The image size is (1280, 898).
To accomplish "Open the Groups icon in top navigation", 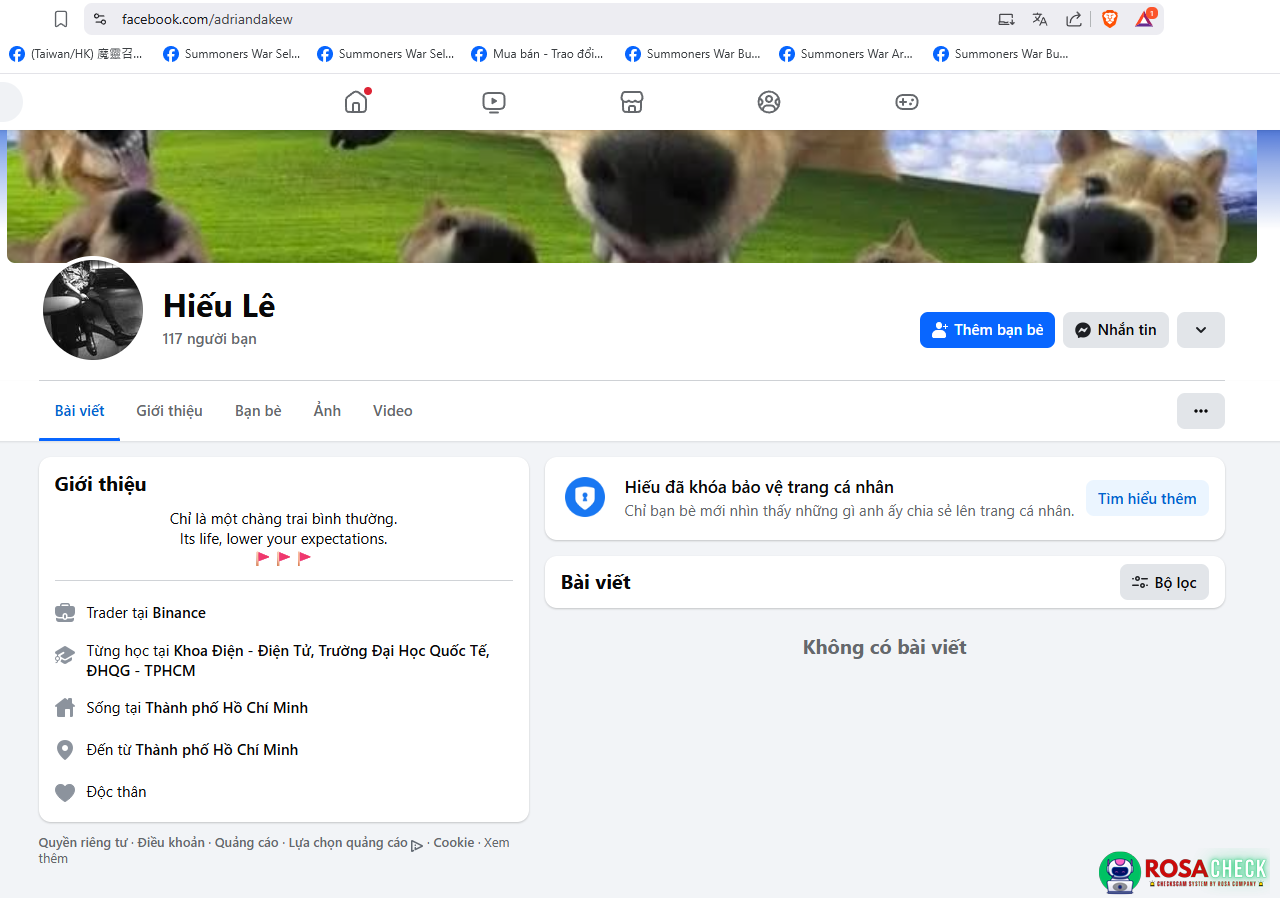I will point(769,102).
